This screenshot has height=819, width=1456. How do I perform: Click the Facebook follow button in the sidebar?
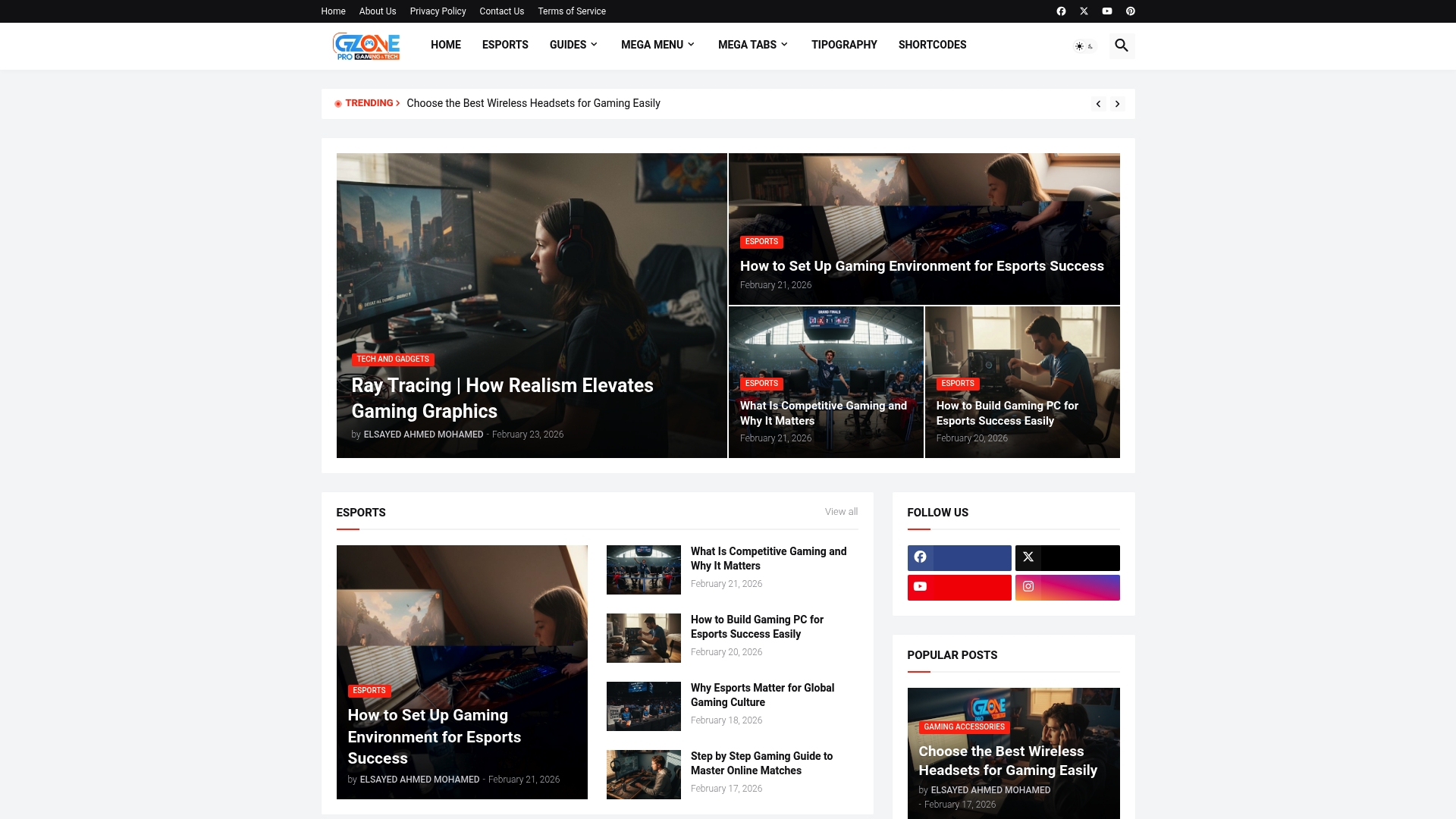959,557
